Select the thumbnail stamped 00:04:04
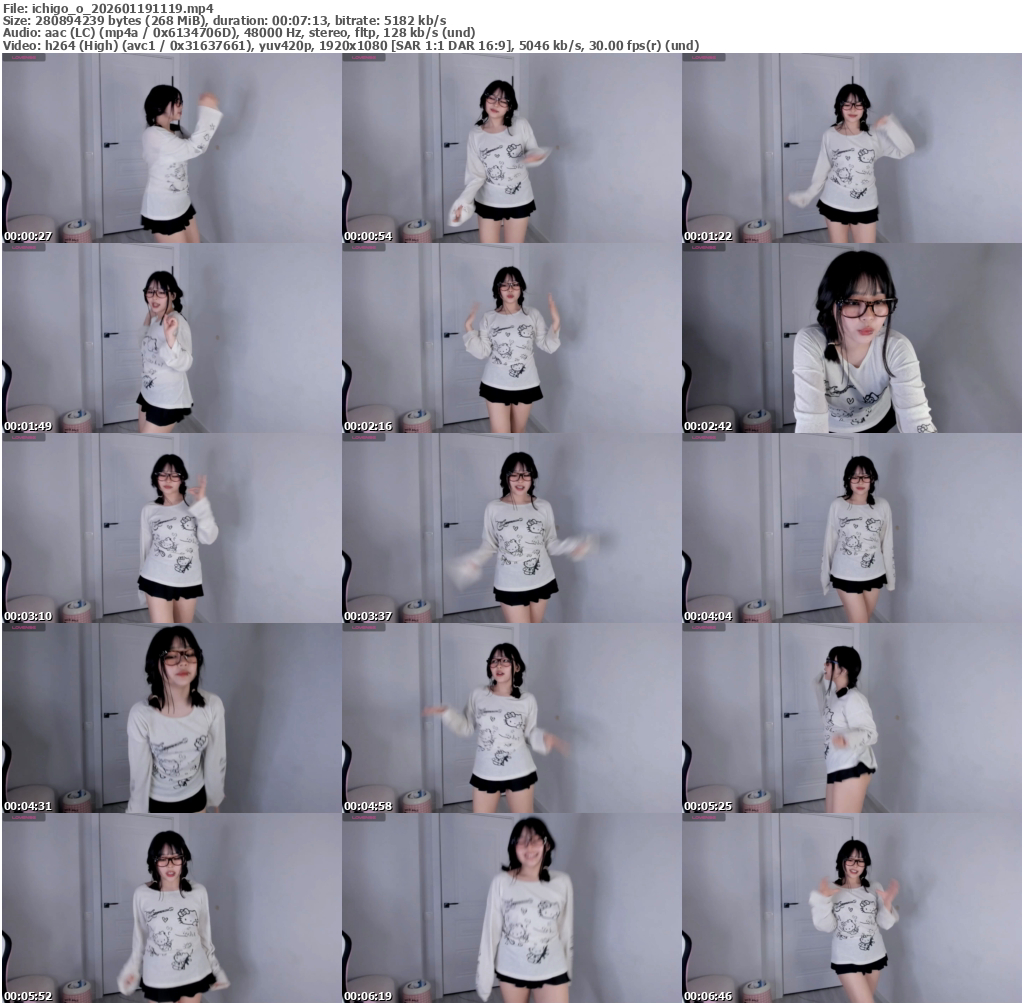 click(x=852, y=528)
